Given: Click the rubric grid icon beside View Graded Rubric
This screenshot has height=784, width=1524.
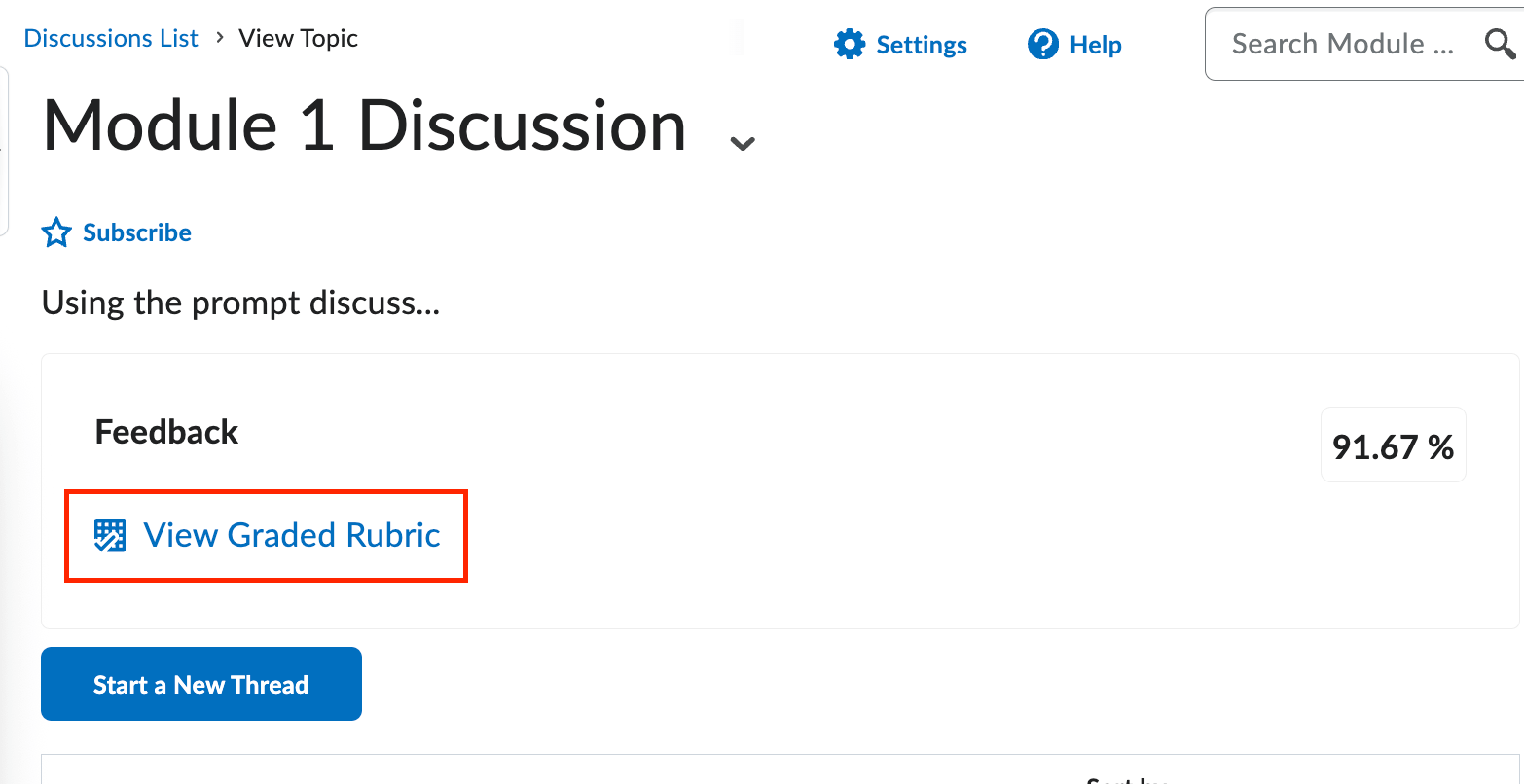Looking at the screenshot, I should click(x=110, y=534).
